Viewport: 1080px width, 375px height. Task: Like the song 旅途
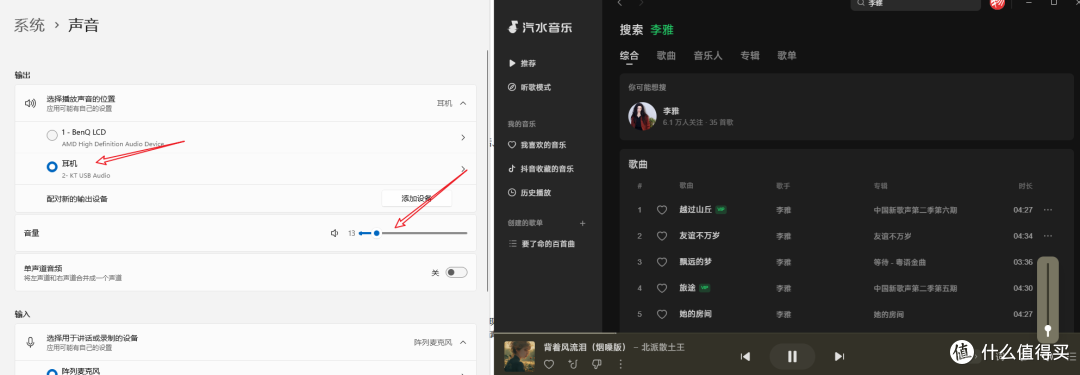coord(662,288)
